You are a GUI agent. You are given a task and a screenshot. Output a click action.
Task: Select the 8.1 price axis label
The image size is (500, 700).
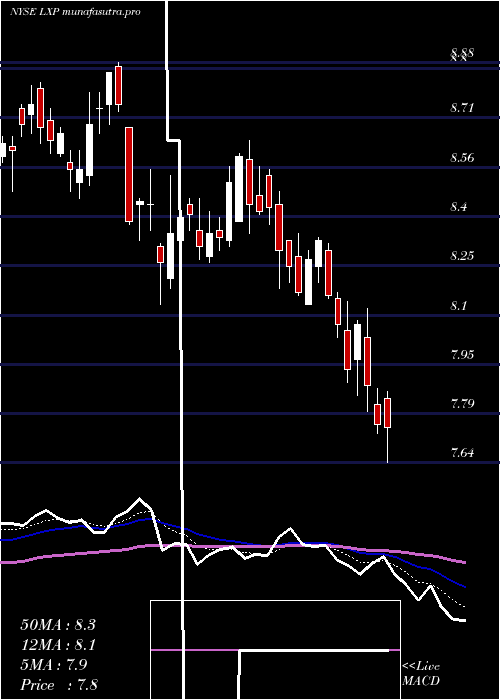click(x=458, y=306)
